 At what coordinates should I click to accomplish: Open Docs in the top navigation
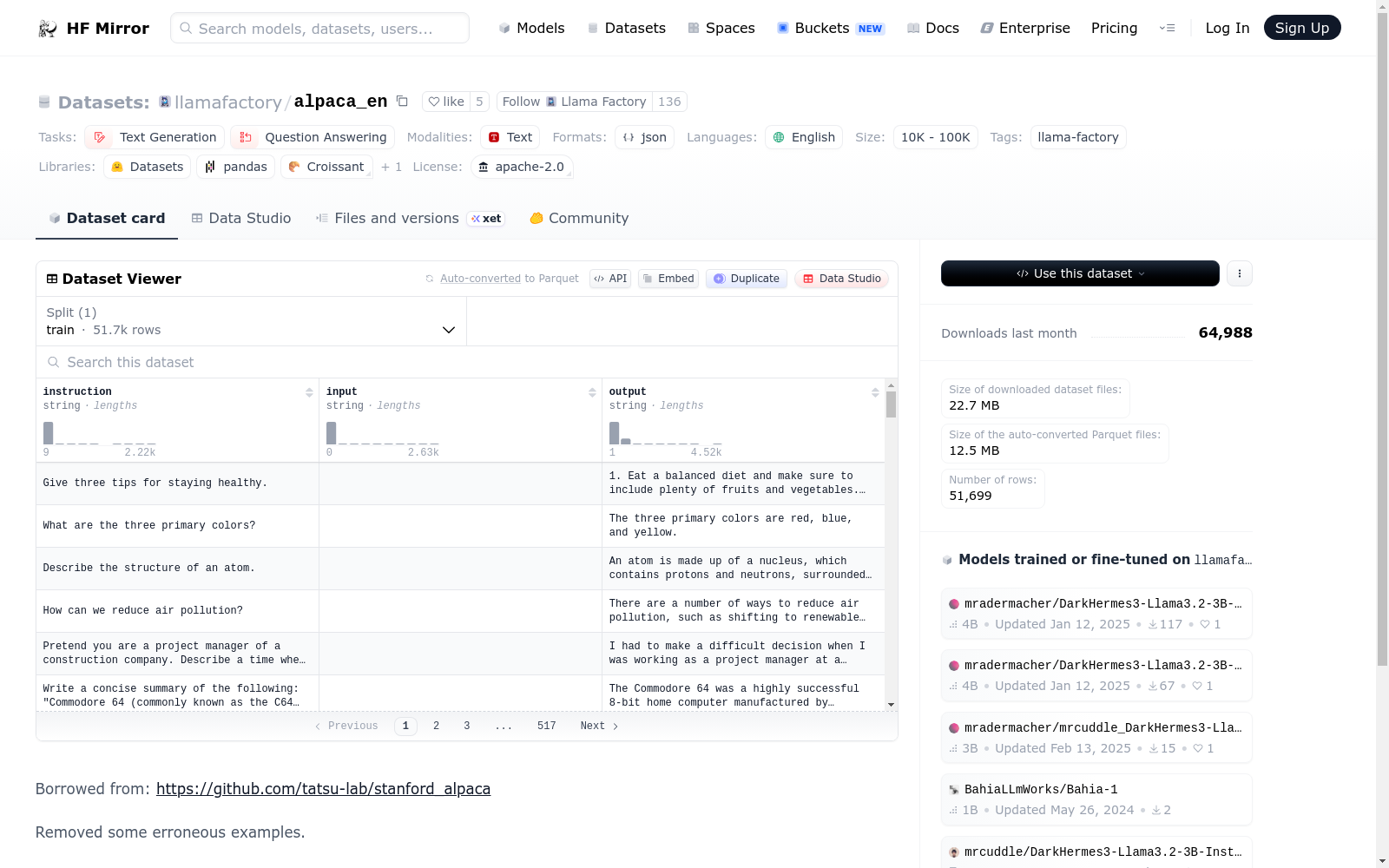(x=933, y=29)
